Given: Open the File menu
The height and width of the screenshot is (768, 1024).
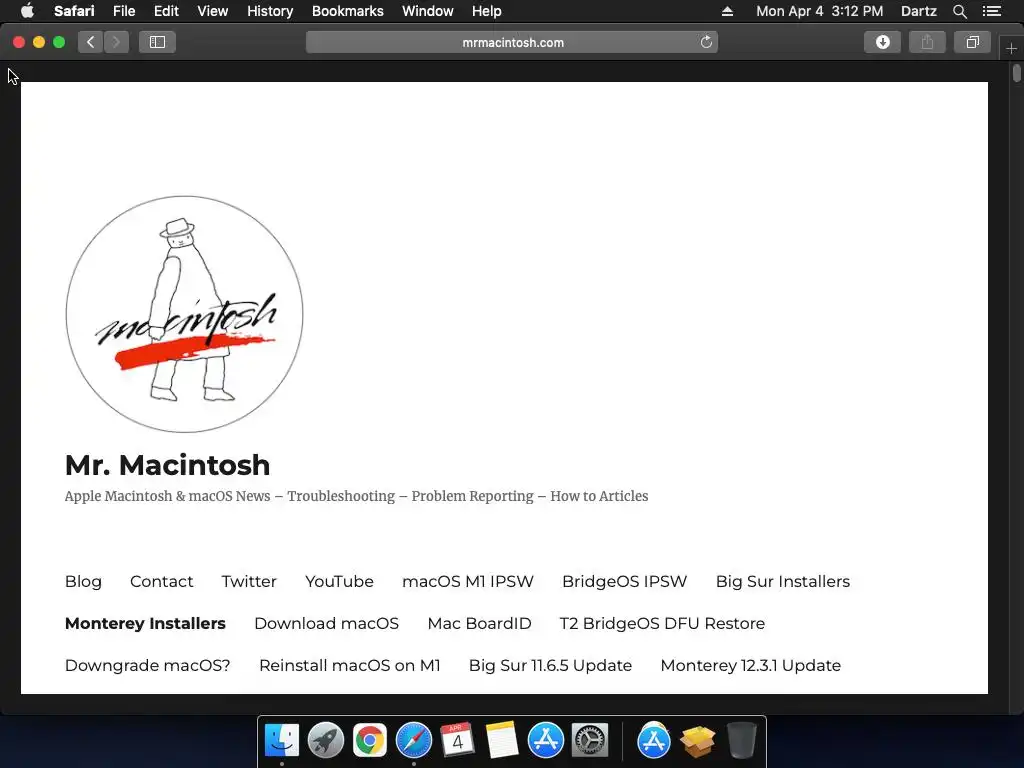Looking at the screenshot, I should click(x=124, y=11).
